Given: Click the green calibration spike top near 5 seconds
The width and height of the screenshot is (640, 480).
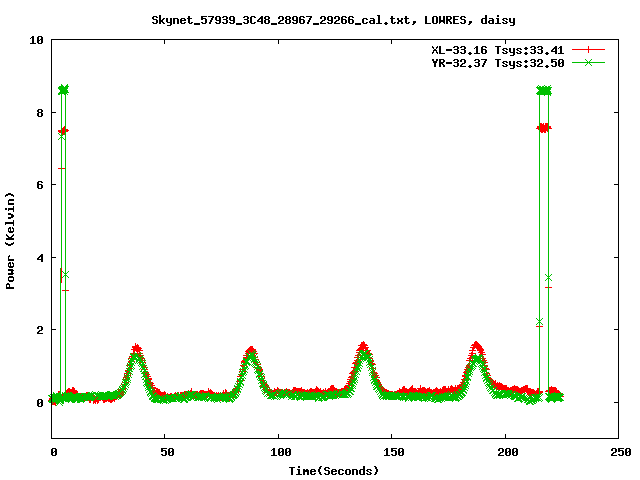Looking at the screenshot, I should (x=64, y=90).
